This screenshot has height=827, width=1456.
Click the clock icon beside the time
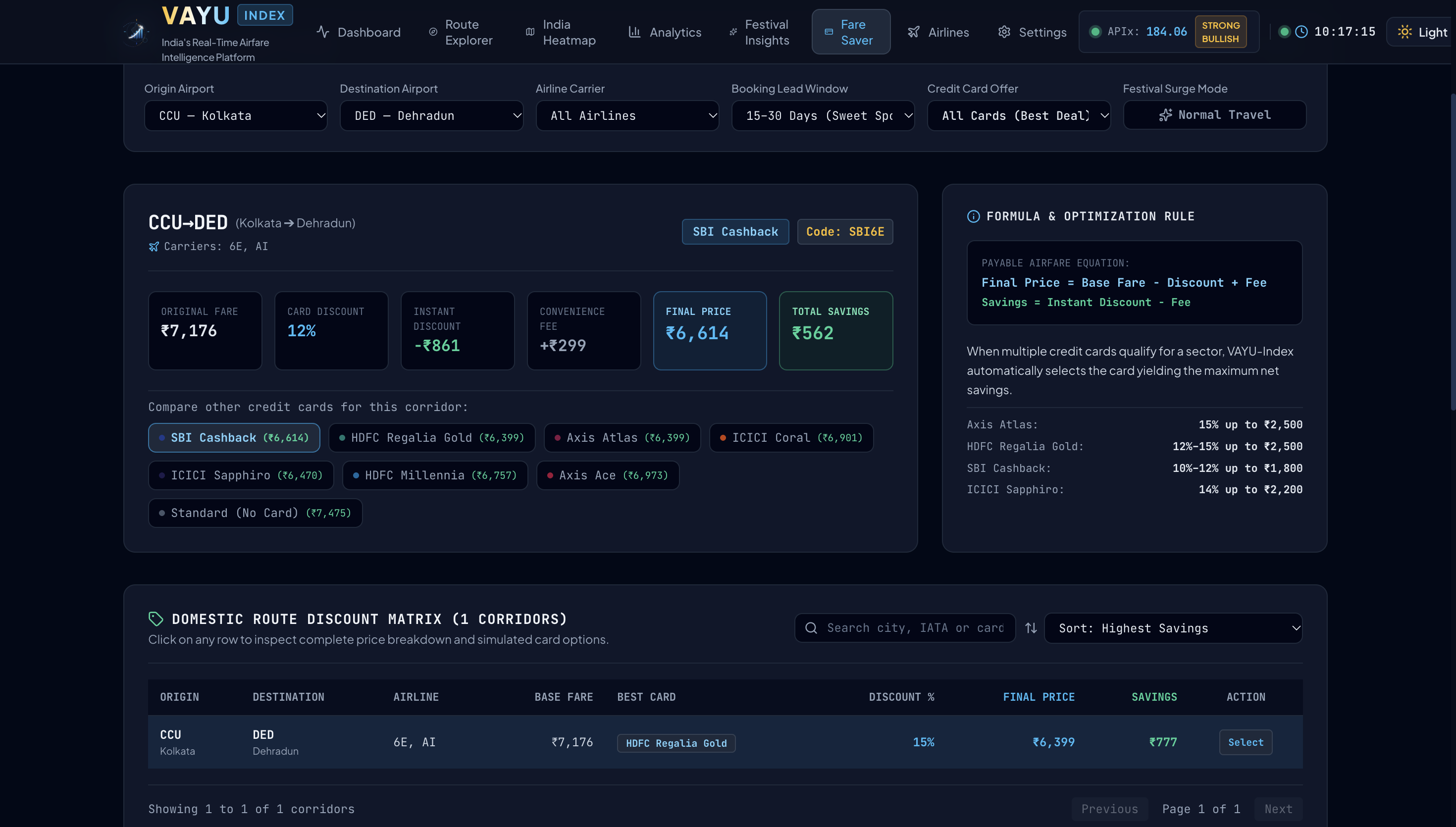pos(1301,32)
